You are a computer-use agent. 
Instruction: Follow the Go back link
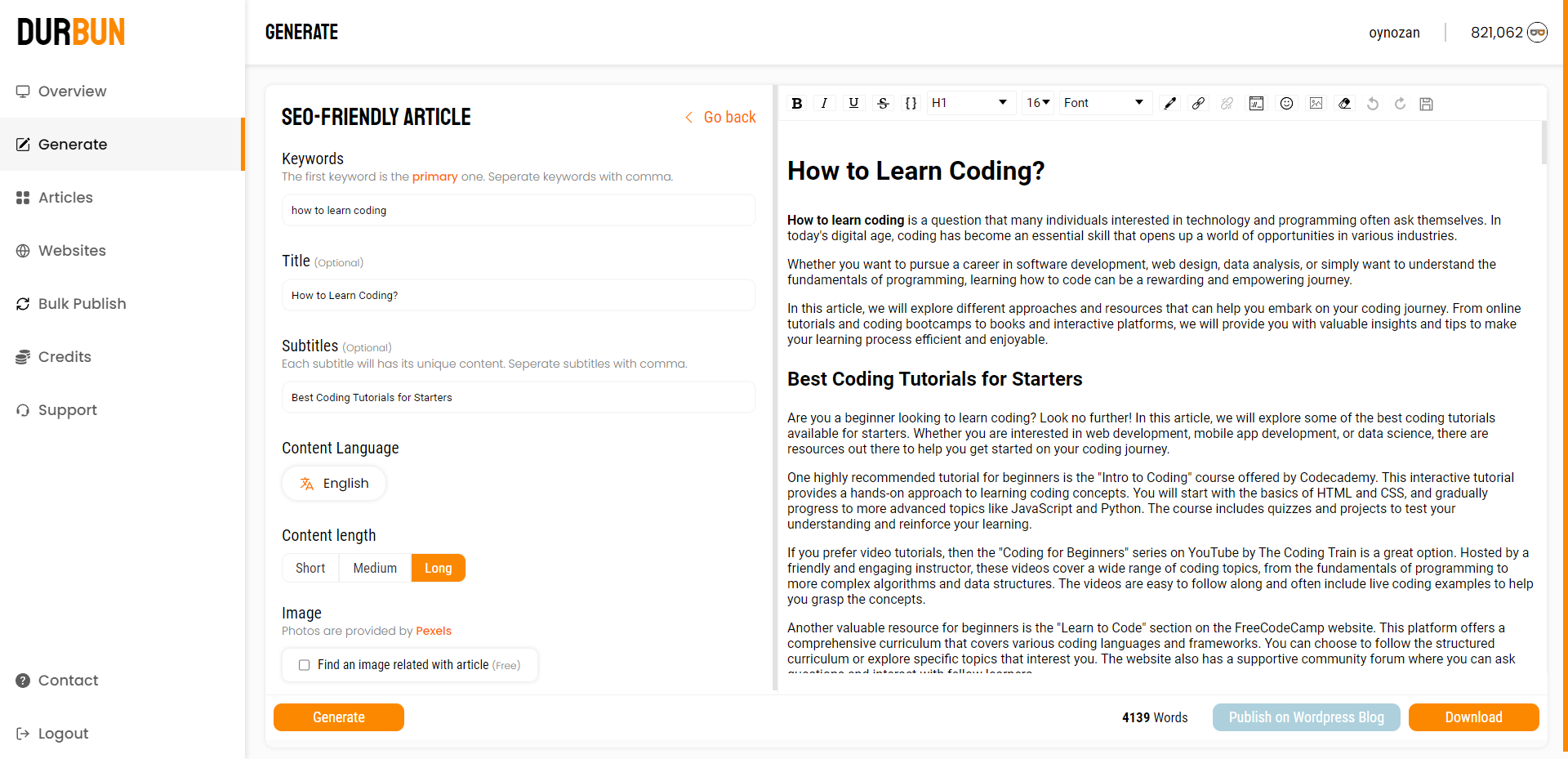[720, 118]
